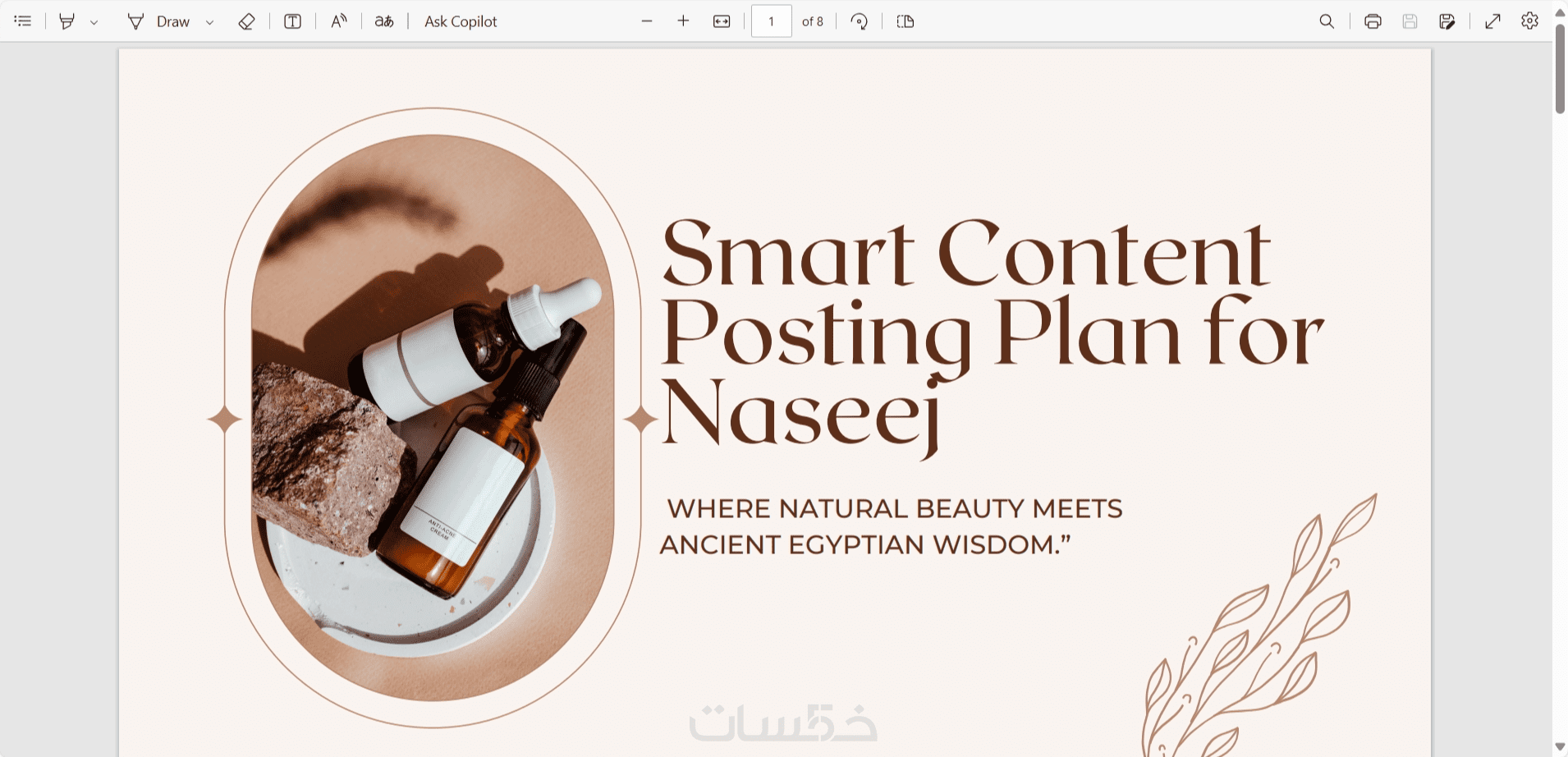Open the table of contents panel
1568x757 pixels.
click(x=23, y=21)
